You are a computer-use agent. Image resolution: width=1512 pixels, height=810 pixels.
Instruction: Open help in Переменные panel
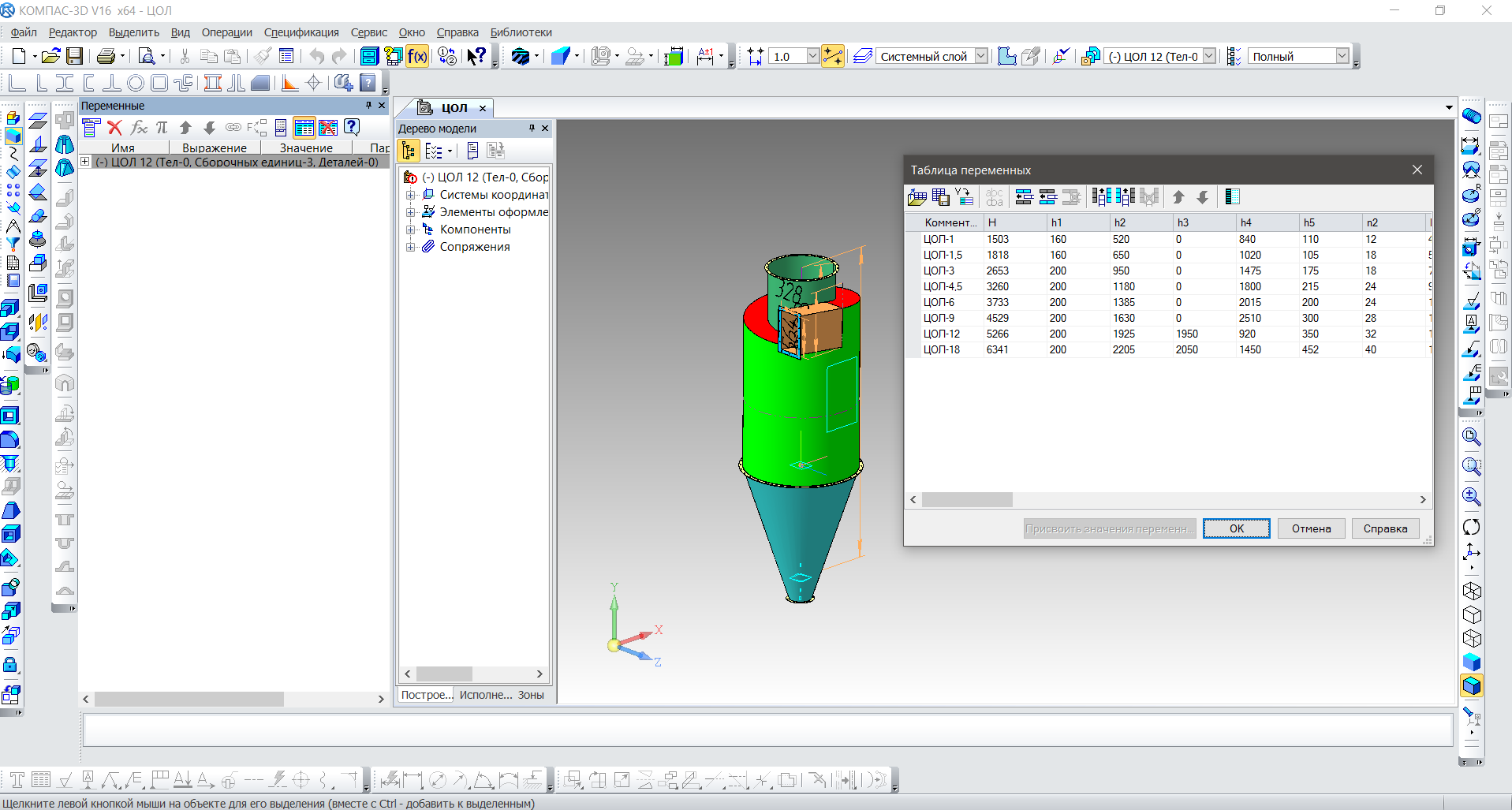coord(352,128)
